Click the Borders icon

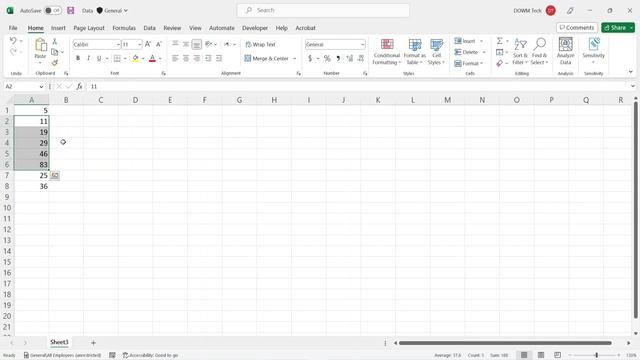click(117, 58)
